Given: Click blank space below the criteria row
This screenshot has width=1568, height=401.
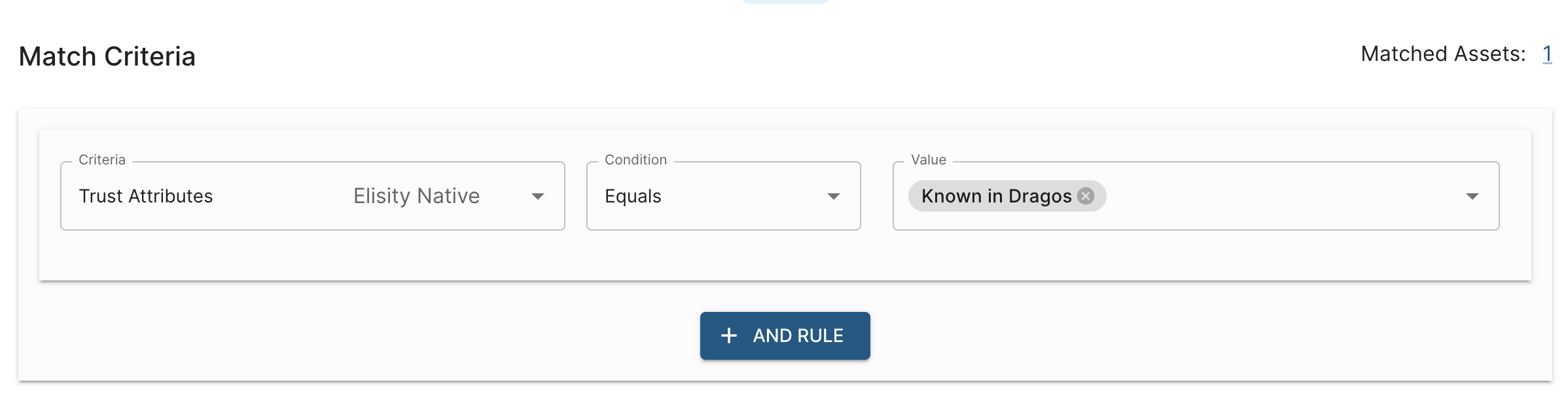Looking at the screenshot, I should coord(785,257).
